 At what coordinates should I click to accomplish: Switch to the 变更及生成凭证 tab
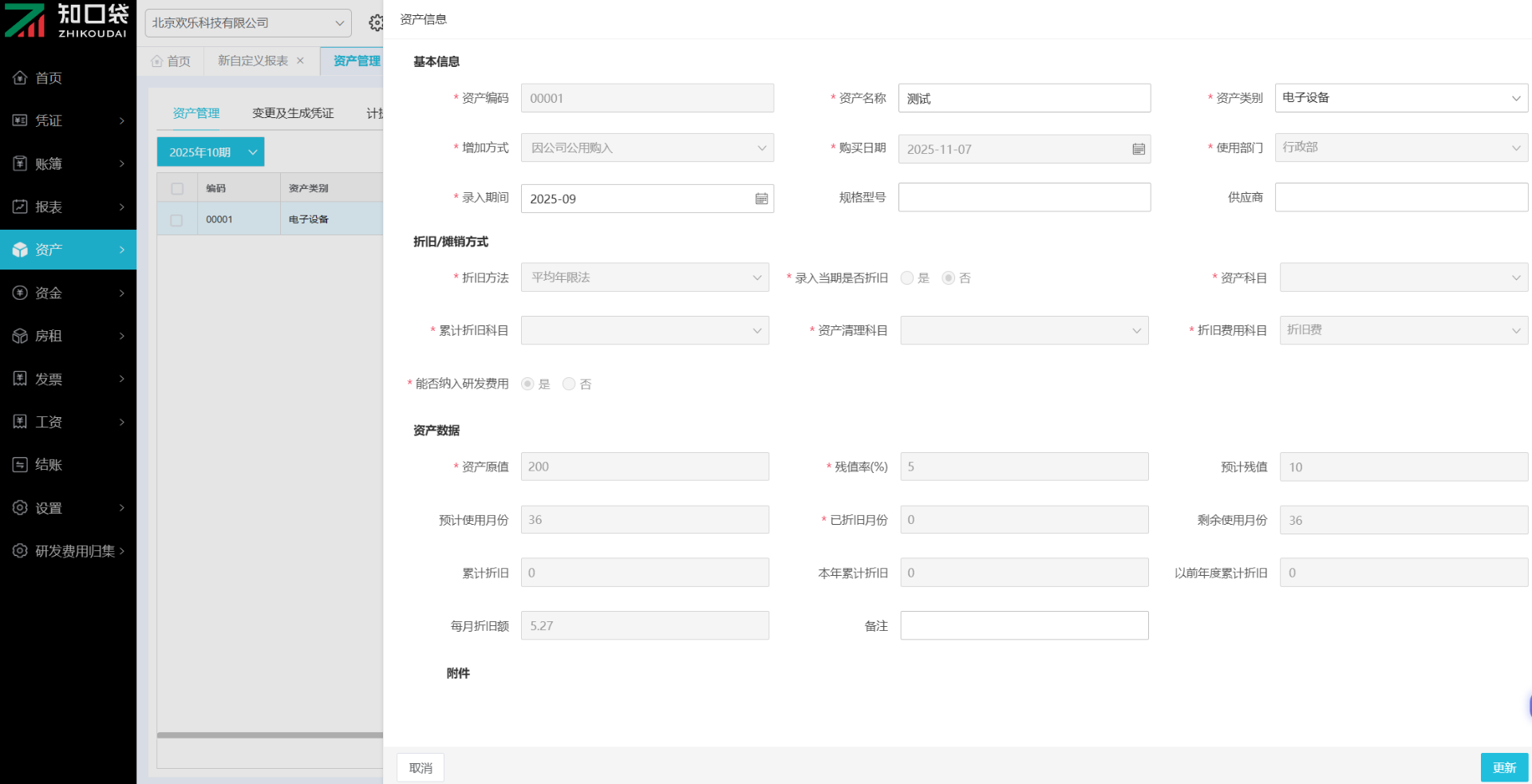293,113
